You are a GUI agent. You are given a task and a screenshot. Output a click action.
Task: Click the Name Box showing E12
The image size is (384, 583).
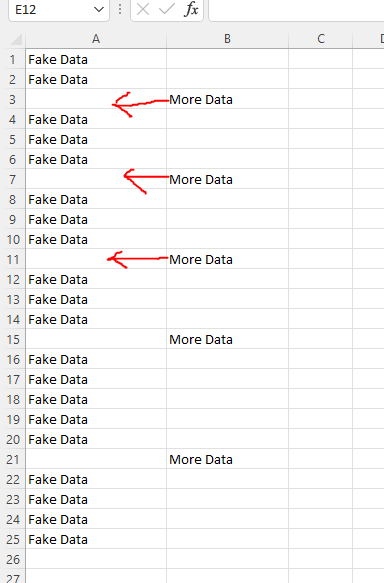coord(58,9)
